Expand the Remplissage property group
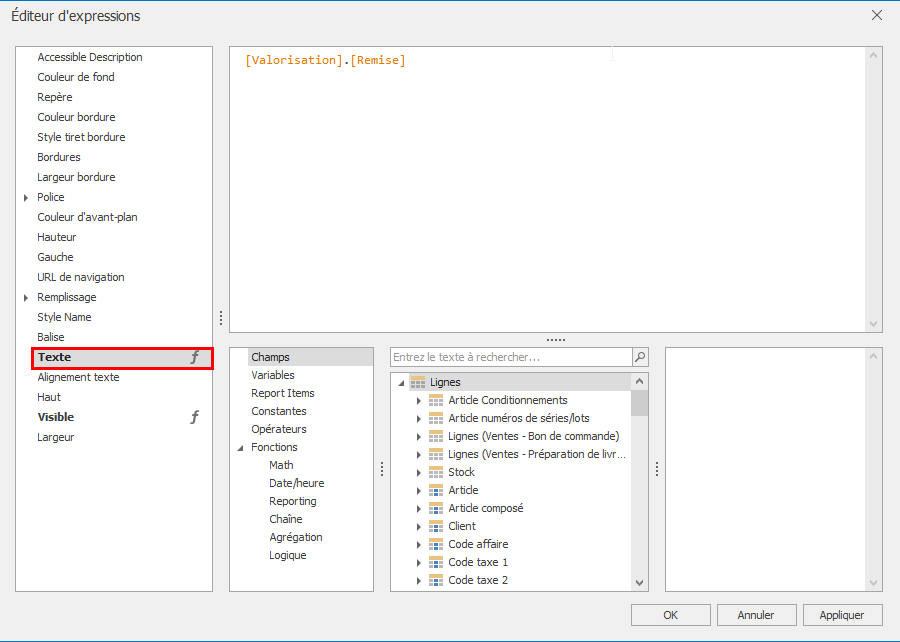The image size is (900, 642). (x=26, y=298)
